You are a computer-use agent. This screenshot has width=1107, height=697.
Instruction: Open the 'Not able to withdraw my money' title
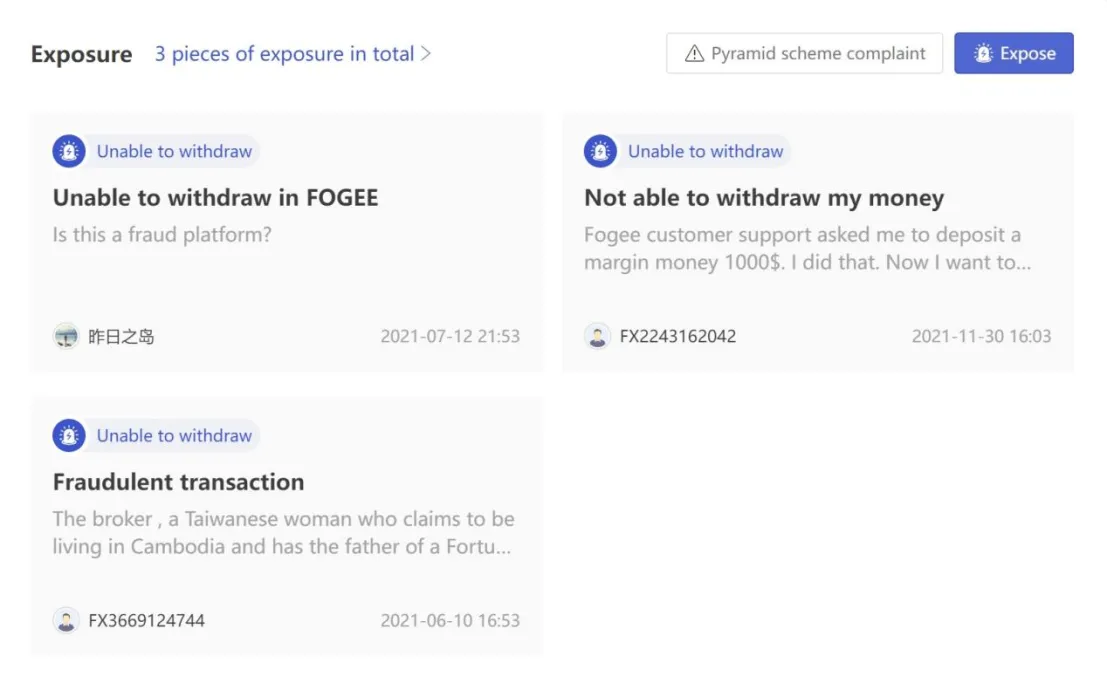764,198
